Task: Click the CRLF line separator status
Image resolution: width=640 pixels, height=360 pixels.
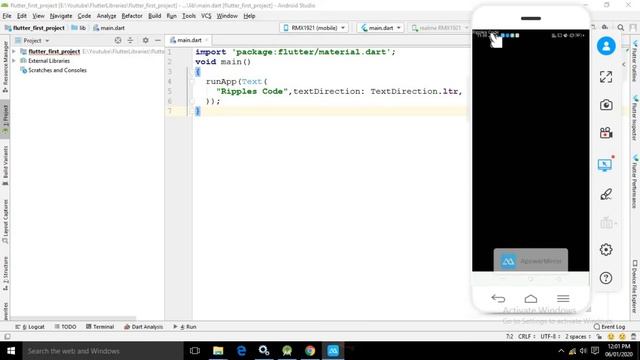Action: 526,336
